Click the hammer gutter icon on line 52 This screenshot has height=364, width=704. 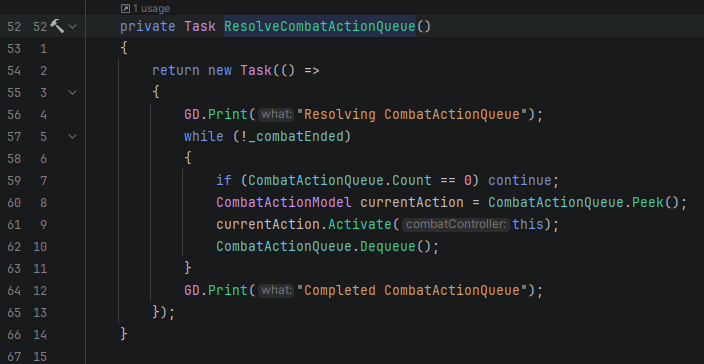tap(57, 26)
